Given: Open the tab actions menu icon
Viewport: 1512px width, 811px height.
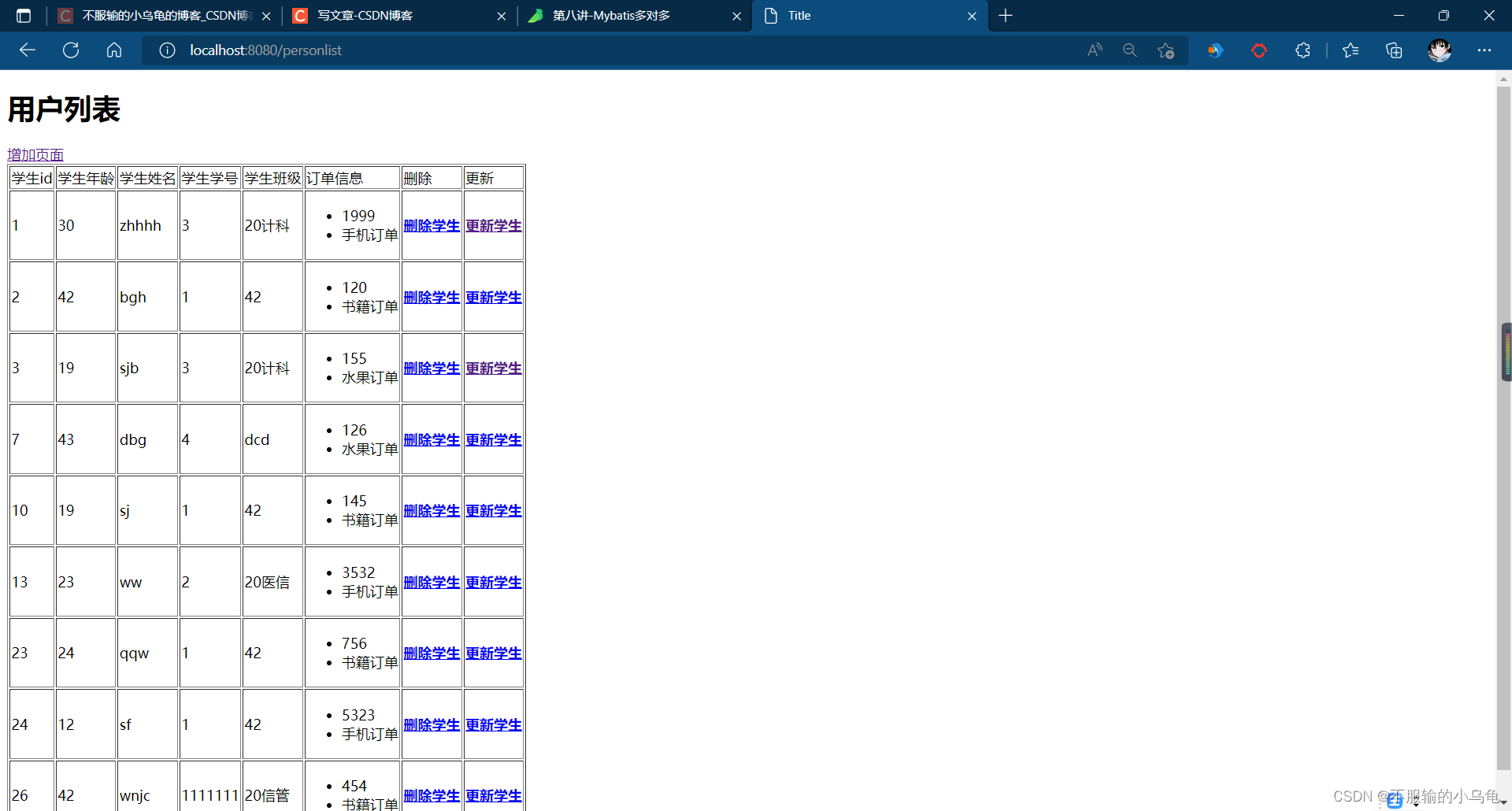Looking at the screenshot, I should pyautogui.click(x=24, y=16).
